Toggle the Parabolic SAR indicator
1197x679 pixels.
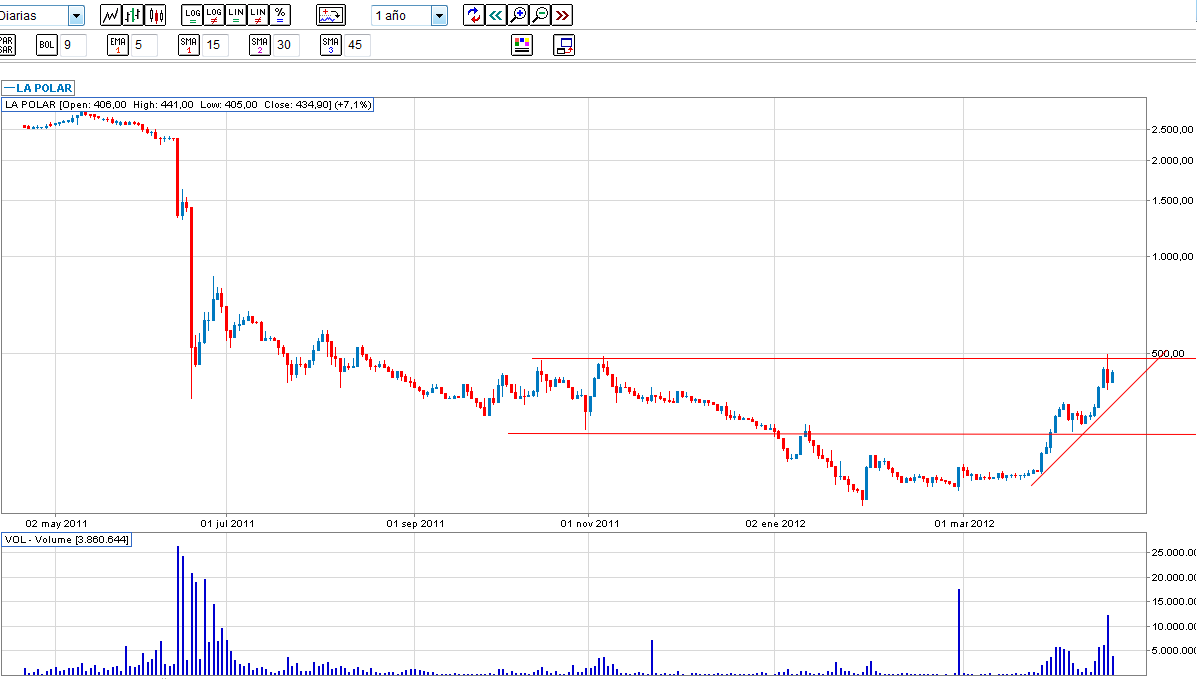(7, 45)
